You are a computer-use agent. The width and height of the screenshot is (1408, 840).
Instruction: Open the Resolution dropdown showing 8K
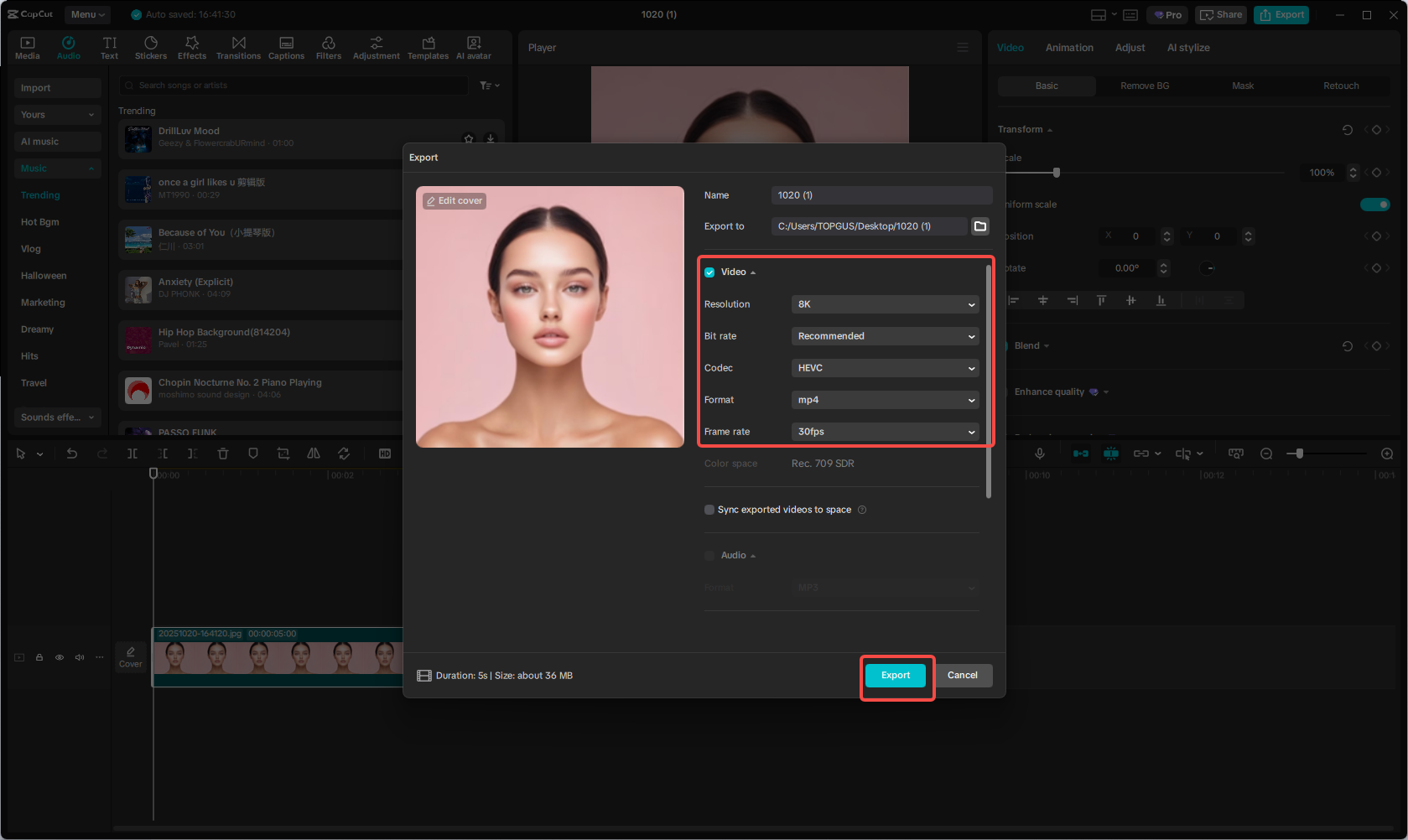(x=885, y=304)
